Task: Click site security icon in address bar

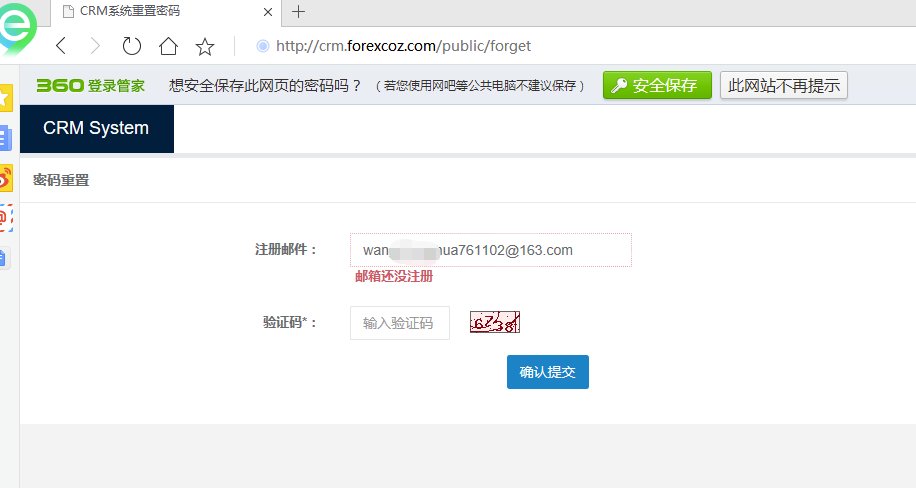Action: 263,46
